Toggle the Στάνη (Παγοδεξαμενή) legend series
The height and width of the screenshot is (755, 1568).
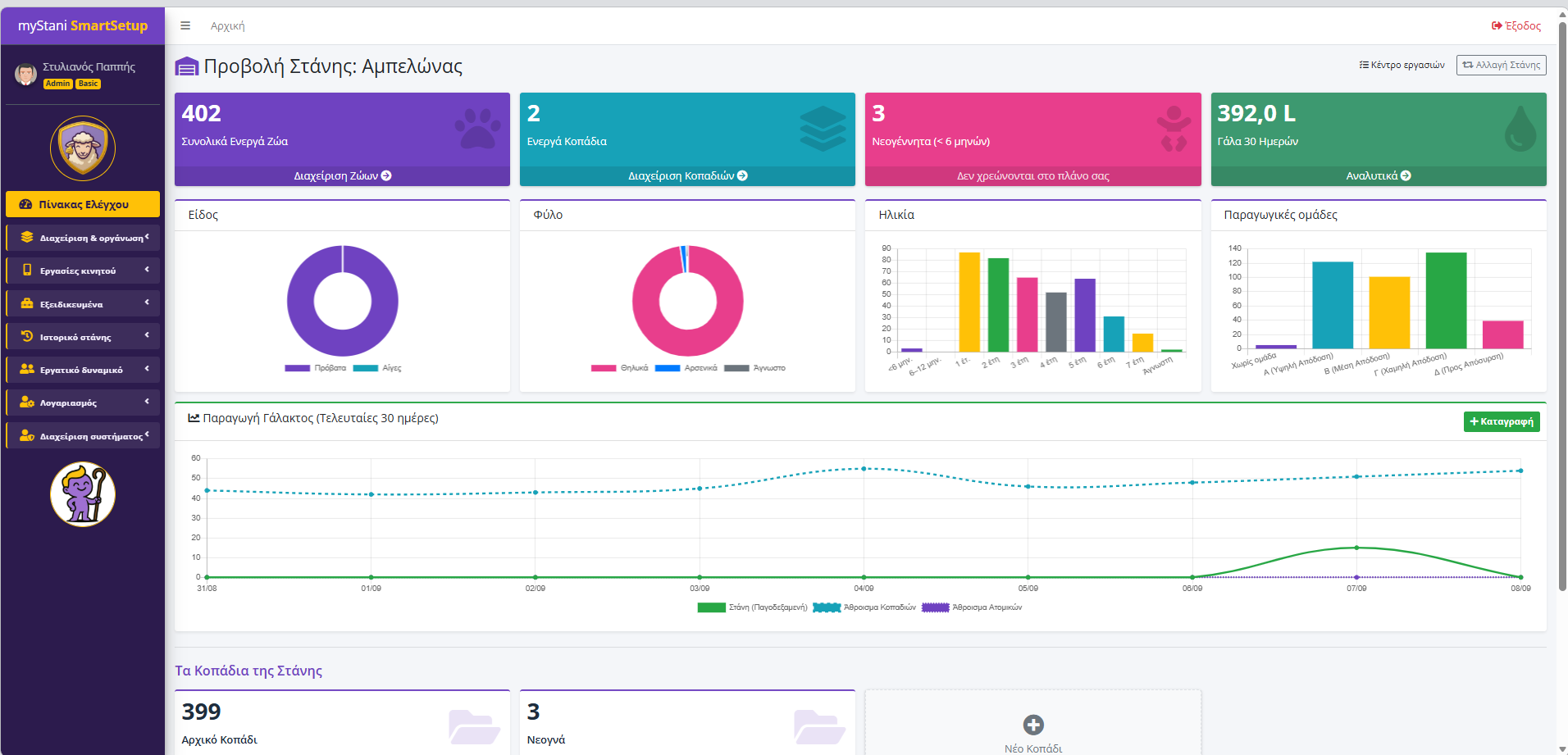click(752, 607)
